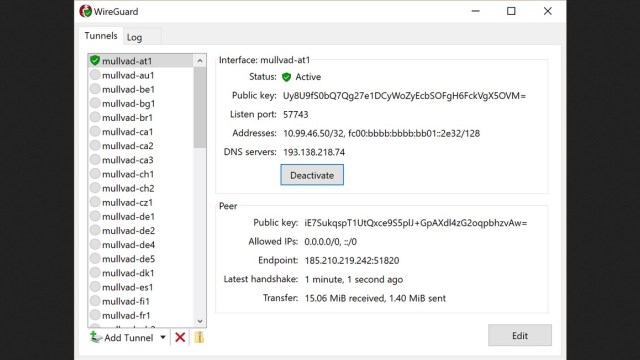Deactivate the mullvad-at1 tunnel

coord(312,175)
